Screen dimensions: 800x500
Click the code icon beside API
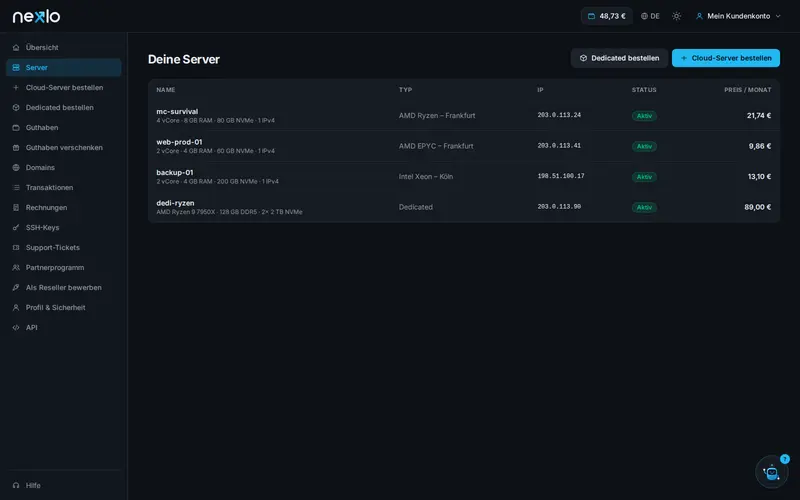(16, 328)
